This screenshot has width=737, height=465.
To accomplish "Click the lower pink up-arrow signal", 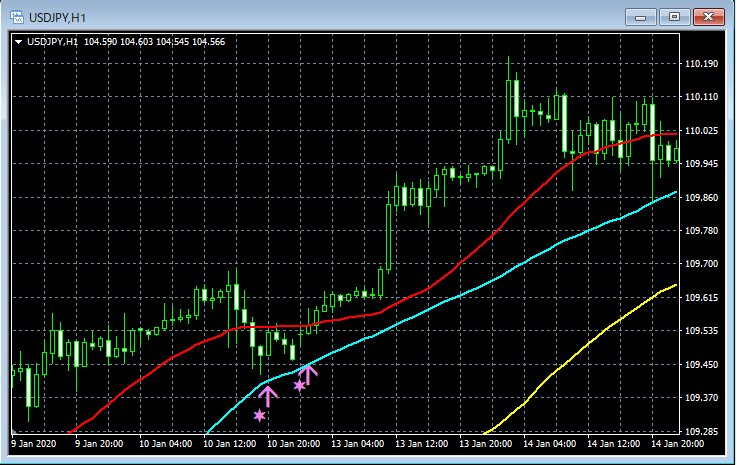I will click(268, 396).
